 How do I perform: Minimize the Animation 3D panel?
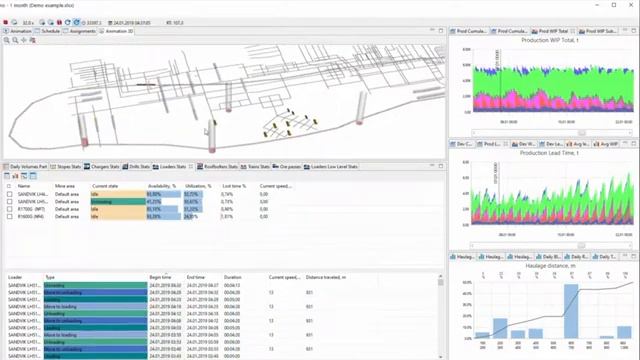pos(432,31)
